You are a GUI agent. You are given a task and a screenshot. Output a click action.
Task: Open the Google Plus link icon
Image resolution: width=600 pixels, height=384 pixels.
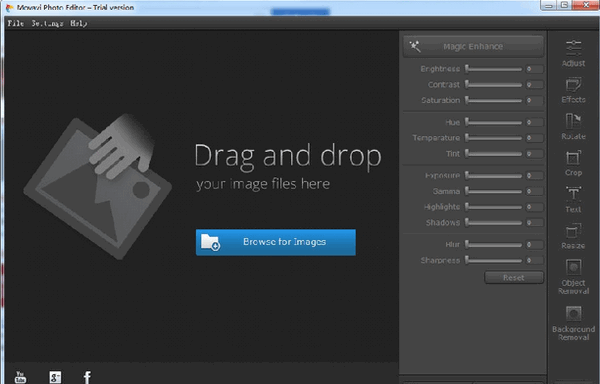pyautogui.click(x=55, y=377)
